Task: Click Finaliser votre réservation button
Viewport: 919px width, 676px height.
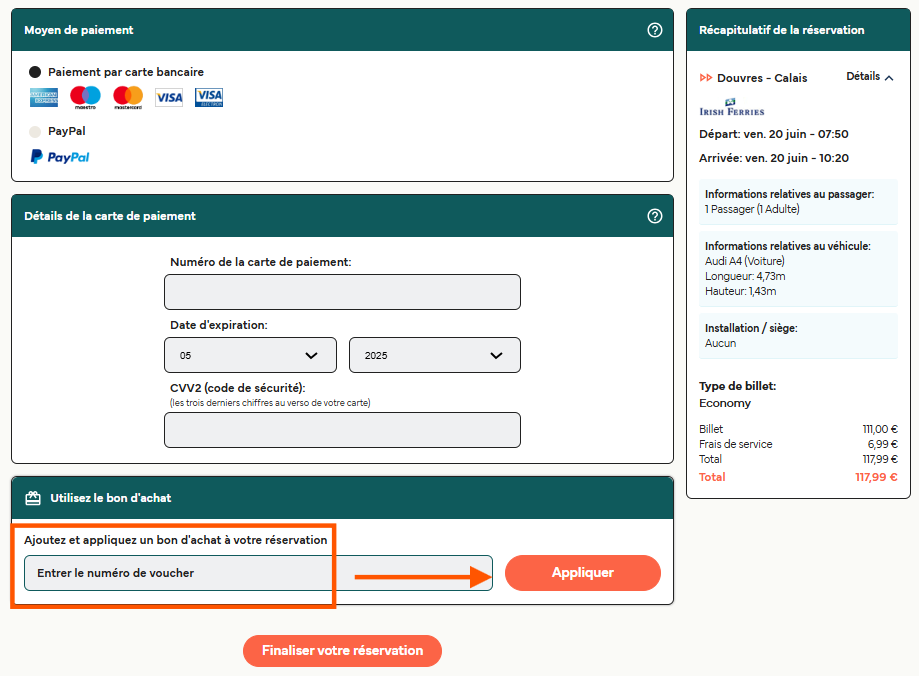Action: click(342, 650)
